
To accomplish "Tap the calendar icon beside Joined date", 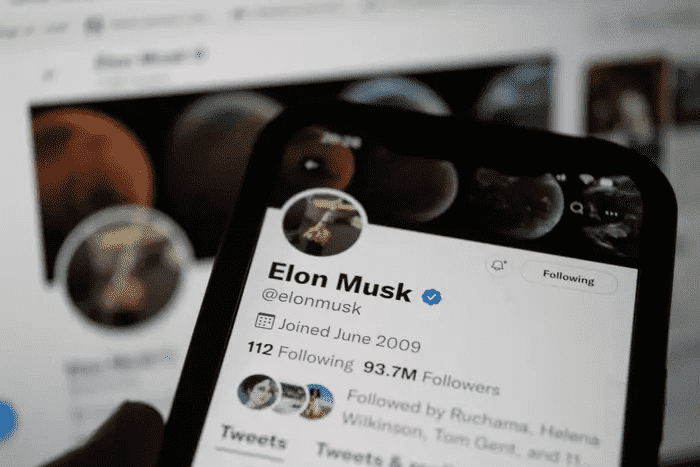I will 264,321.
